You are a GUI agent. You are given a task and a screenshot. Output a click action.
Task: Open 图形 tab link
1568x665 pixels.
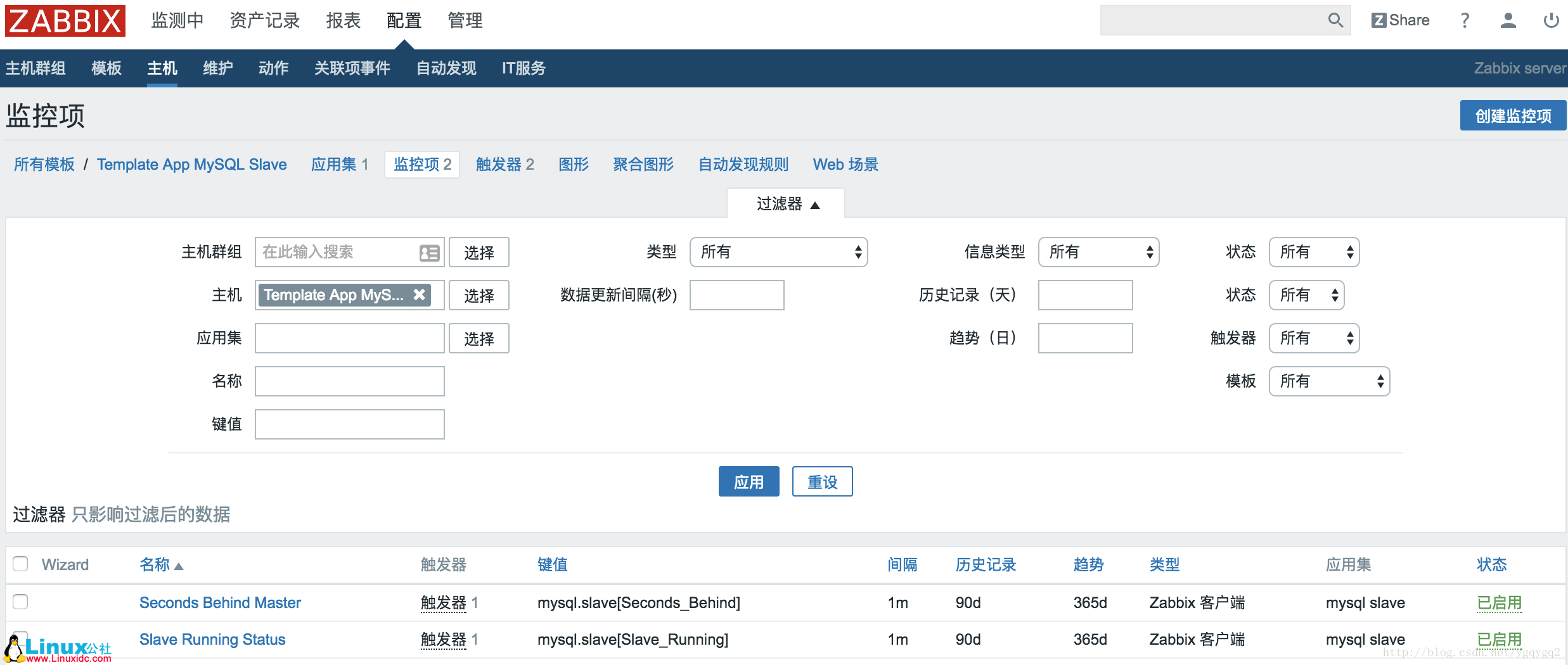tap(574, 165)
